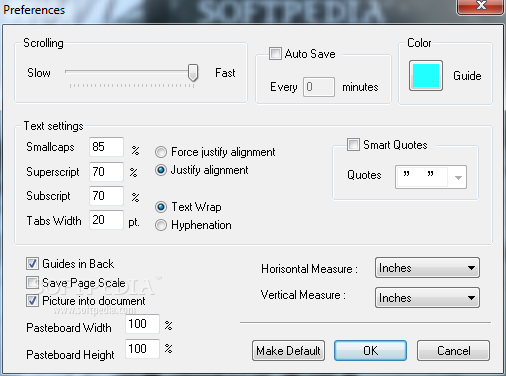Uncheck Guides in Back option

coord(32,264)
